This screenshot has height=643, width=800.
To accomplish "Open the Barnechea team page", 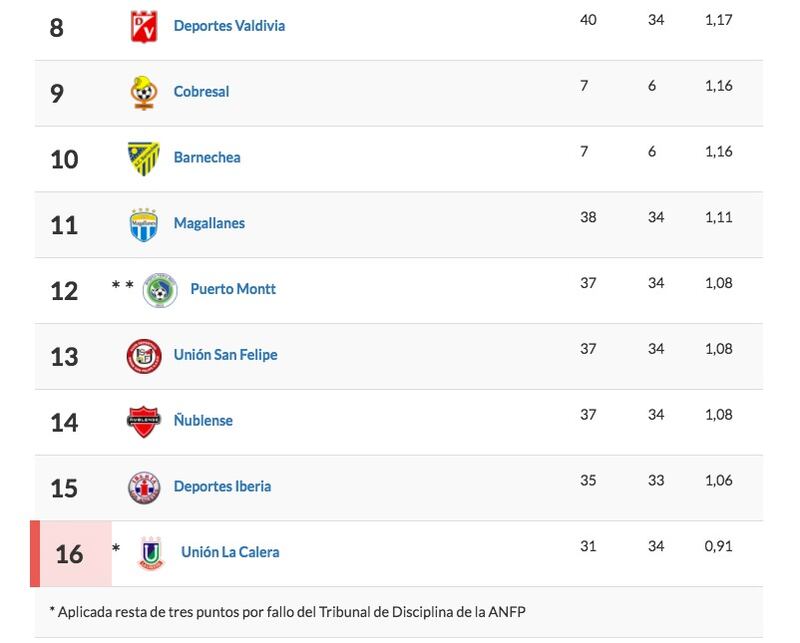I will (207, 158).
